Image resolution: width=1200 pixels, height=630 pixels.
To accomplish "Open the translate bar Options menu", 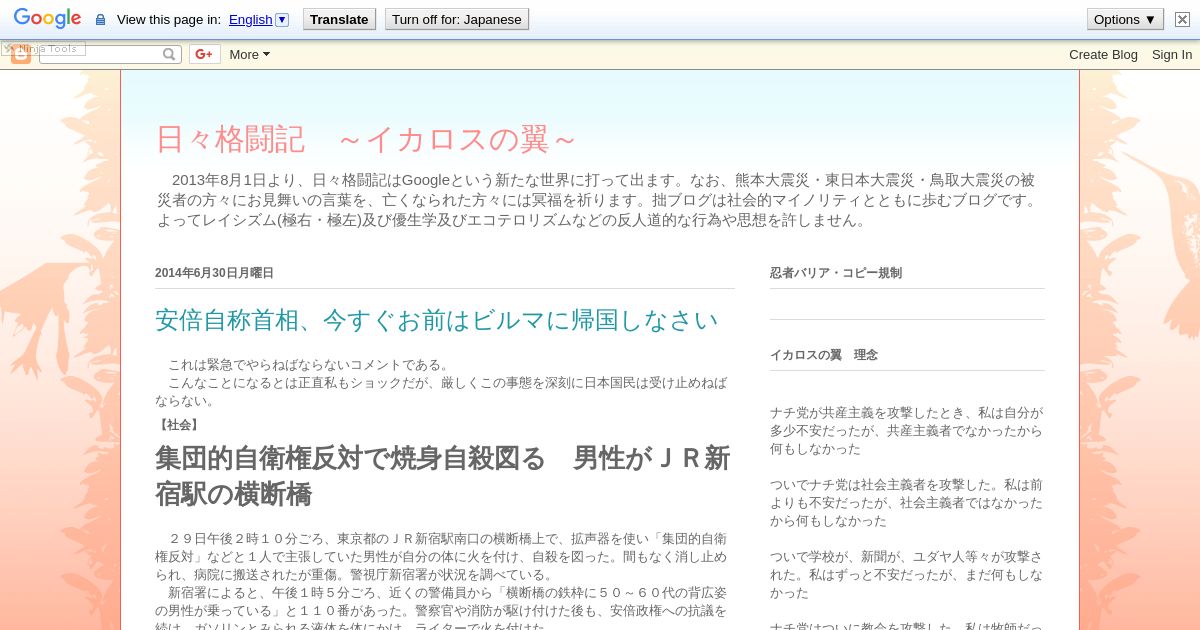I will tap(1125, 19).
